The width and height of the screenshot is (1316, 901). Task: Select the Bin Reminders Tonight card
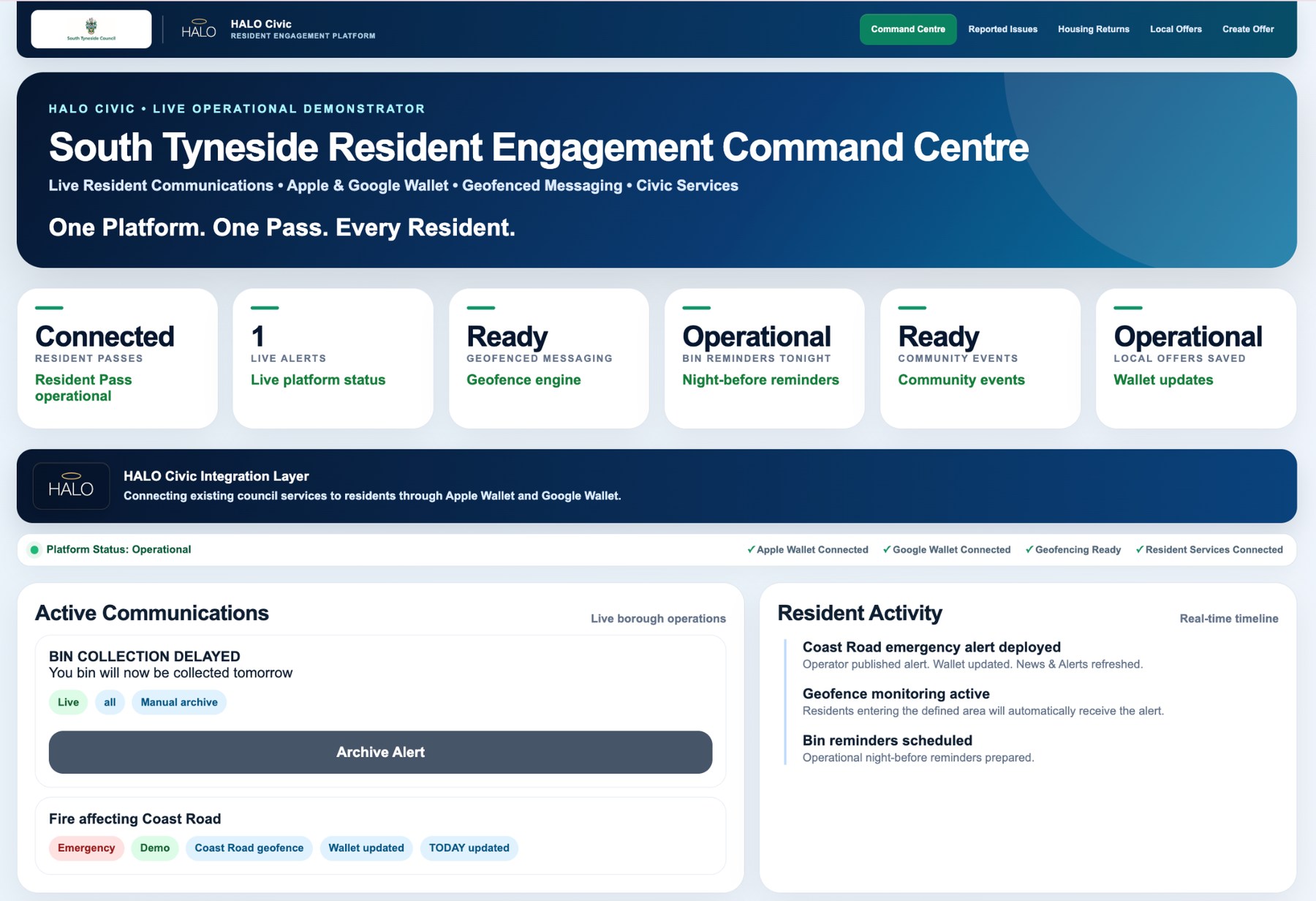tap(765, 358)
